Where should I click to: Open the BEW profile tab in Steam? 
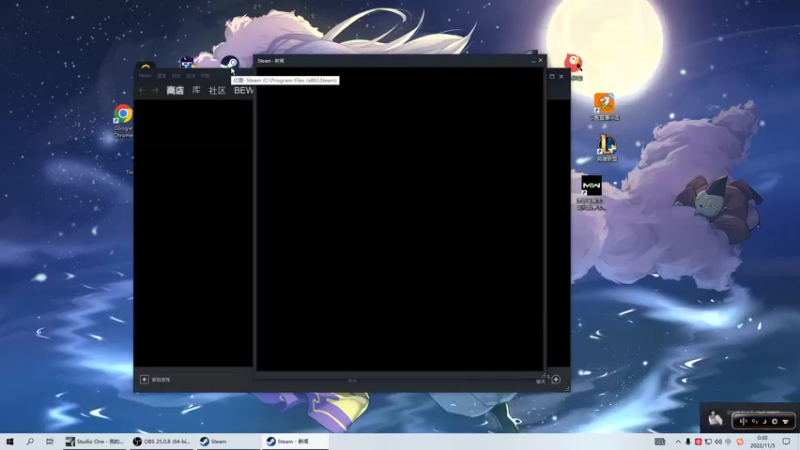tap(243, 90)
